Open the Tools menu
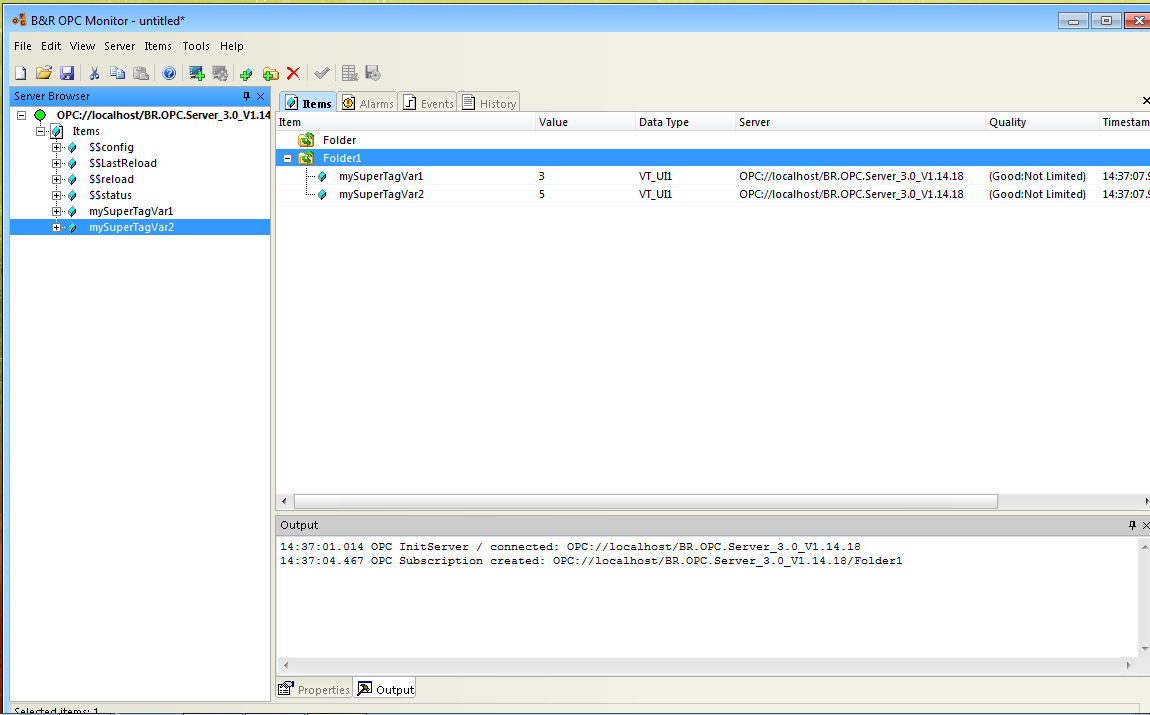 (x=196, y=46)
